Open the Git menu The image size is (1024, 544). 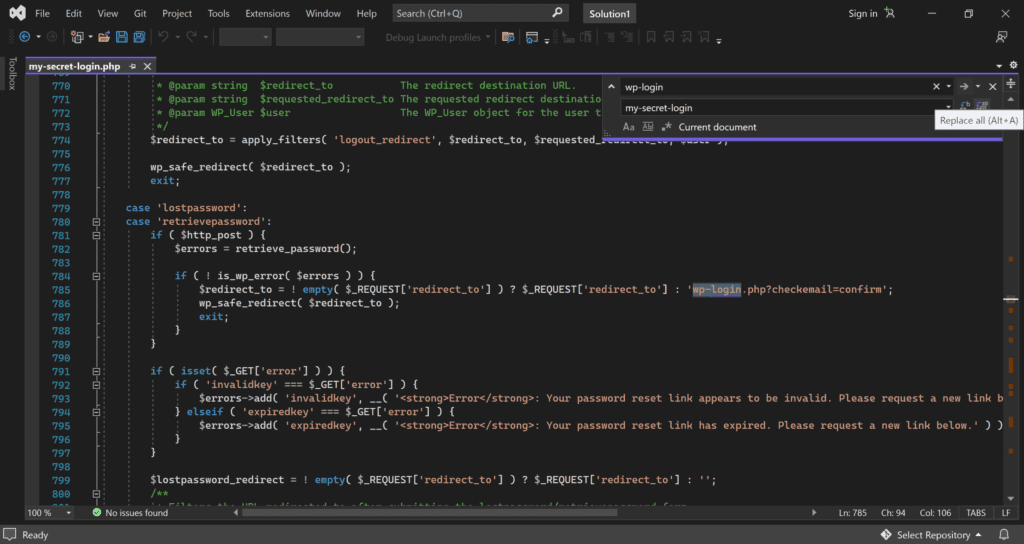coord(140,13)
